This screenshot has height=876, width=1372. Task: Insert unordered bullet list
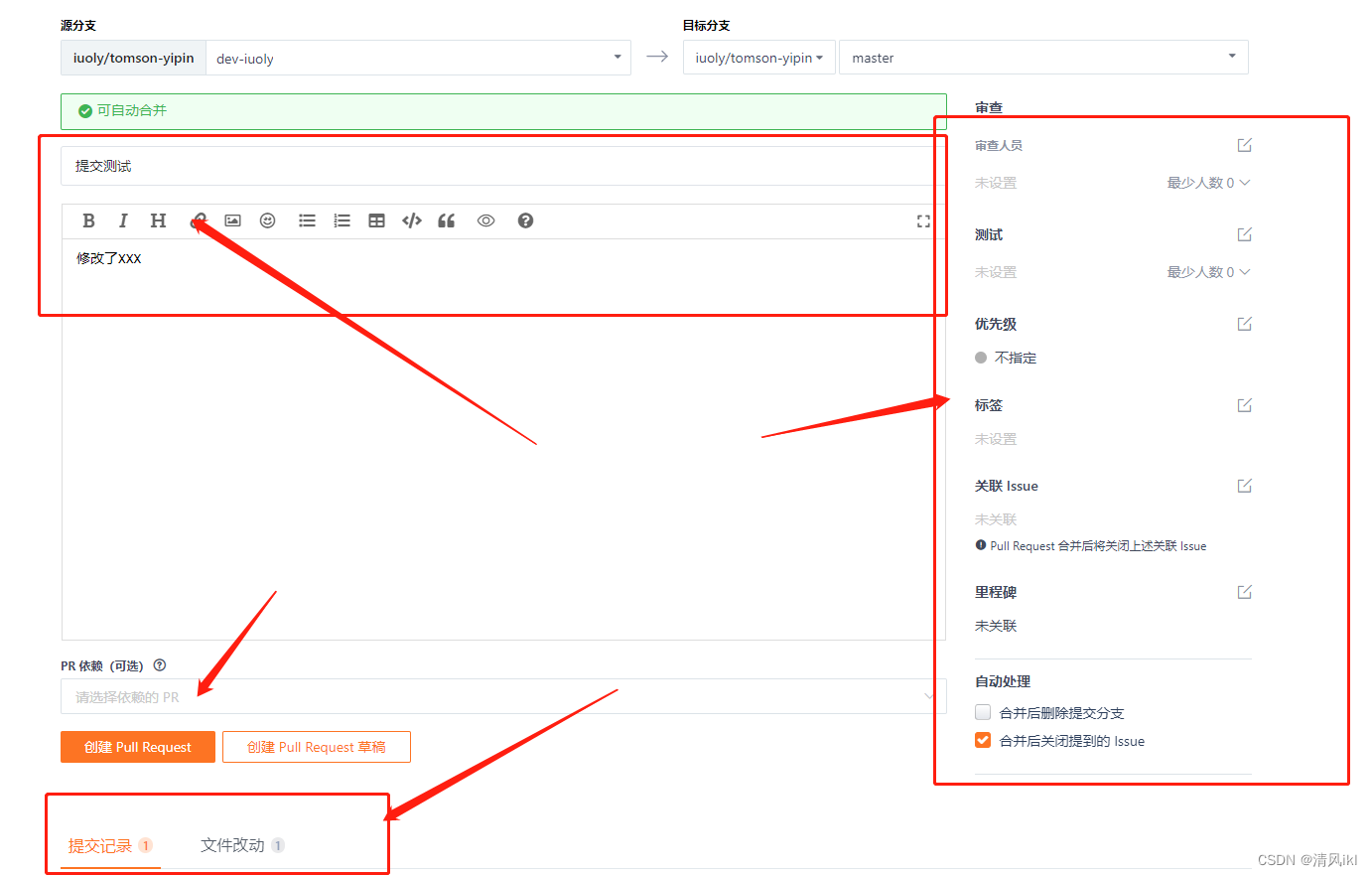[307, 220]
